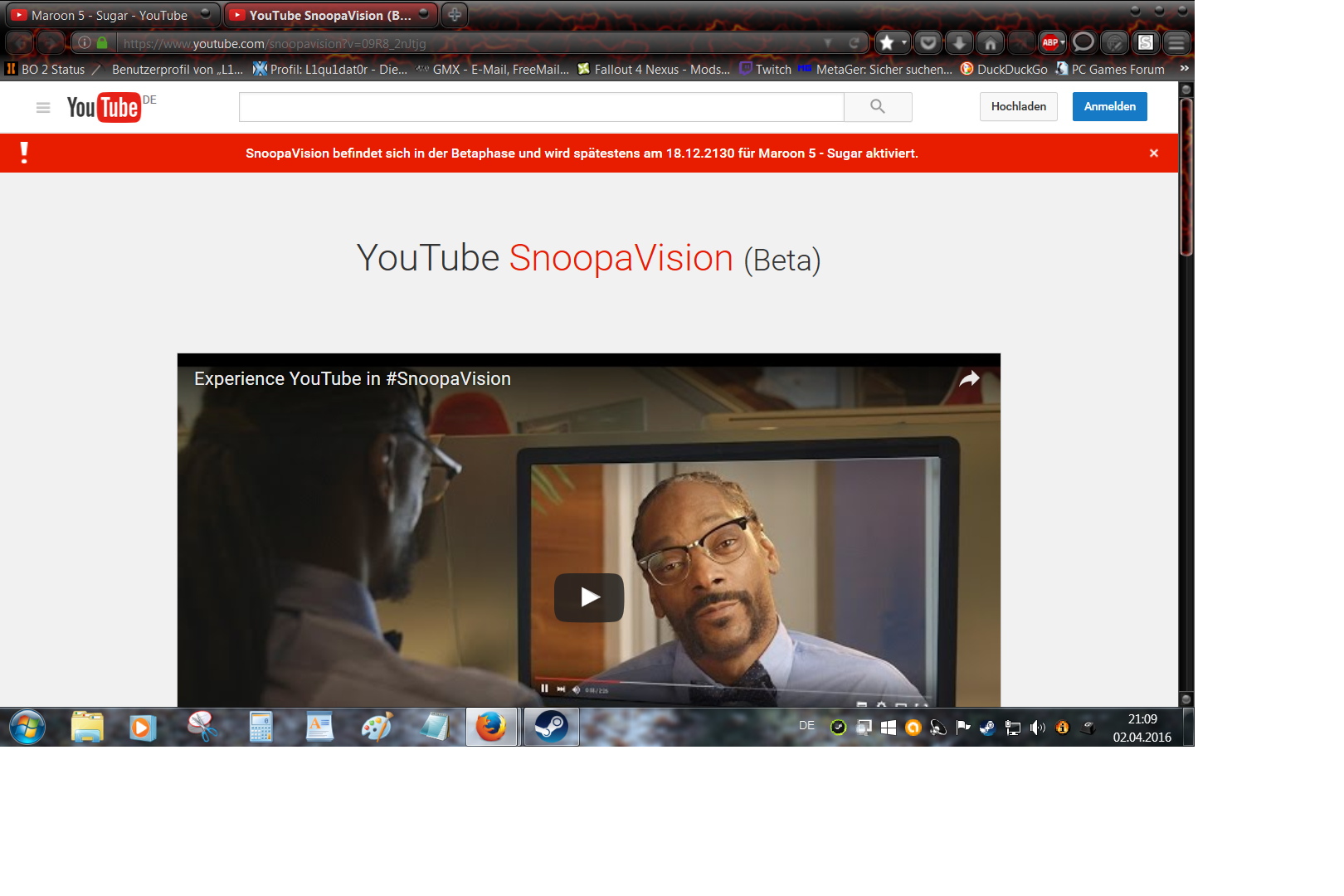Click the share arrow on the video

pyautogui.click(x=969, y=379)
